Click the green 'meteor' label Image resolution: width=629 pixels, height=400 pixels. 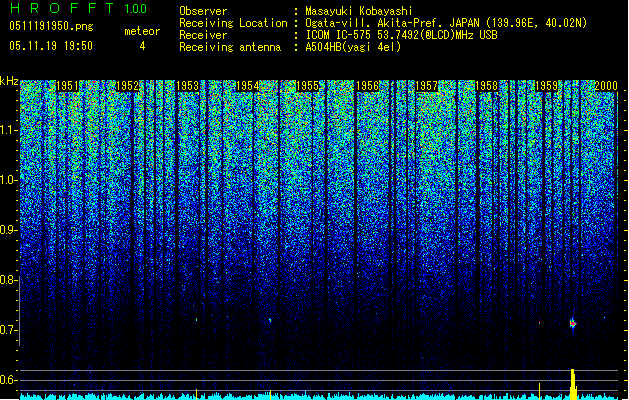(x=142, y=31)
